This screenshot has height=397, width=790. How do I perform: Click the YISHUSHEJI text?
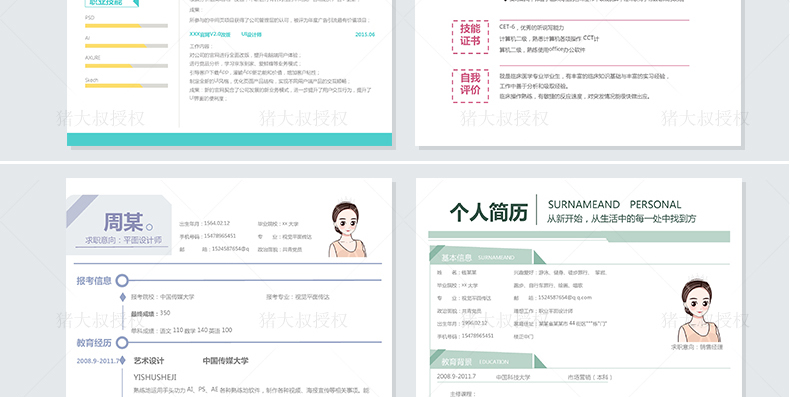155,377
